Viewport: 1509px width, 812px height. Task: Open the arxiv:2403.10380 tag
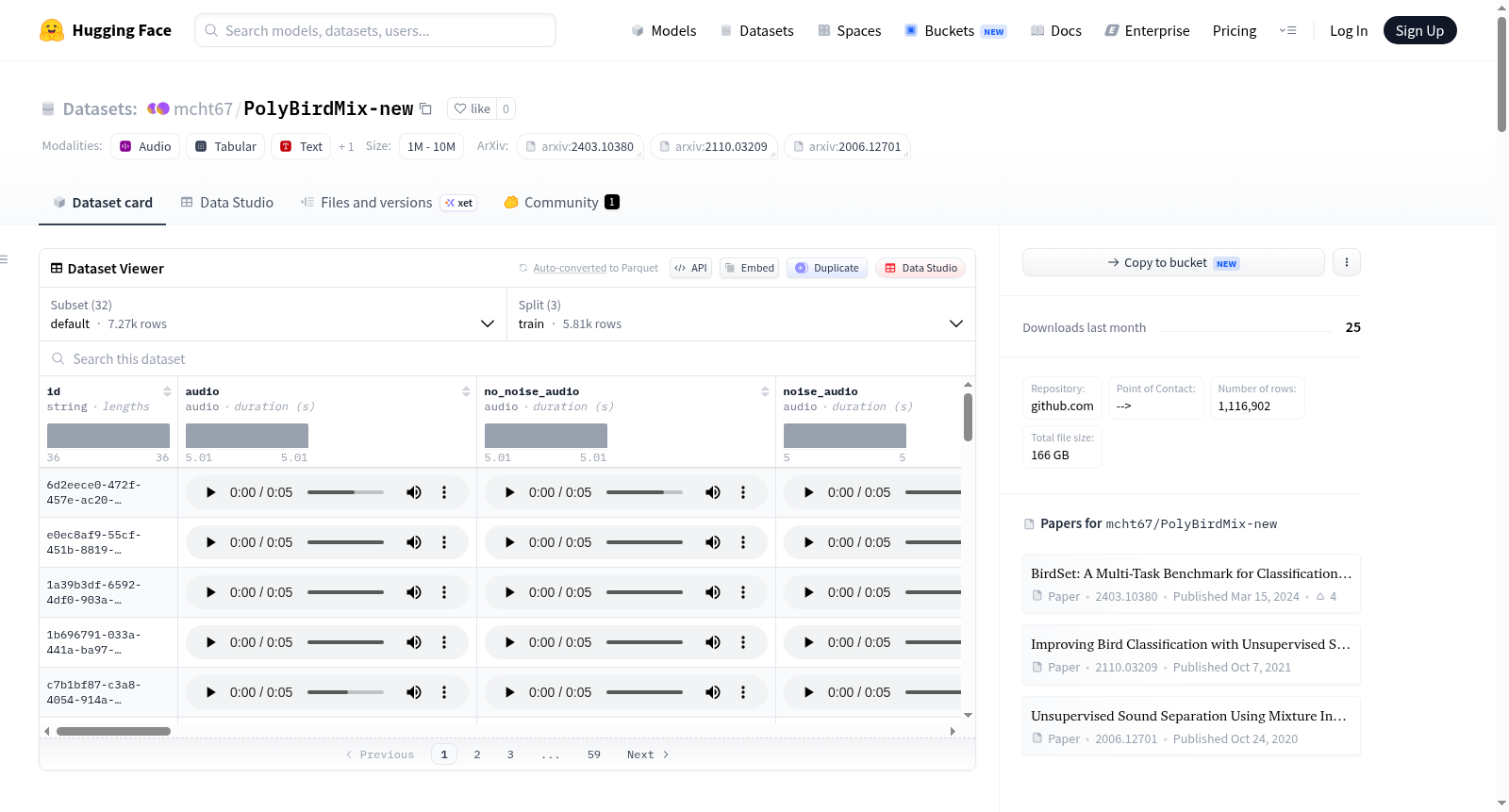[x=579, y=146]
